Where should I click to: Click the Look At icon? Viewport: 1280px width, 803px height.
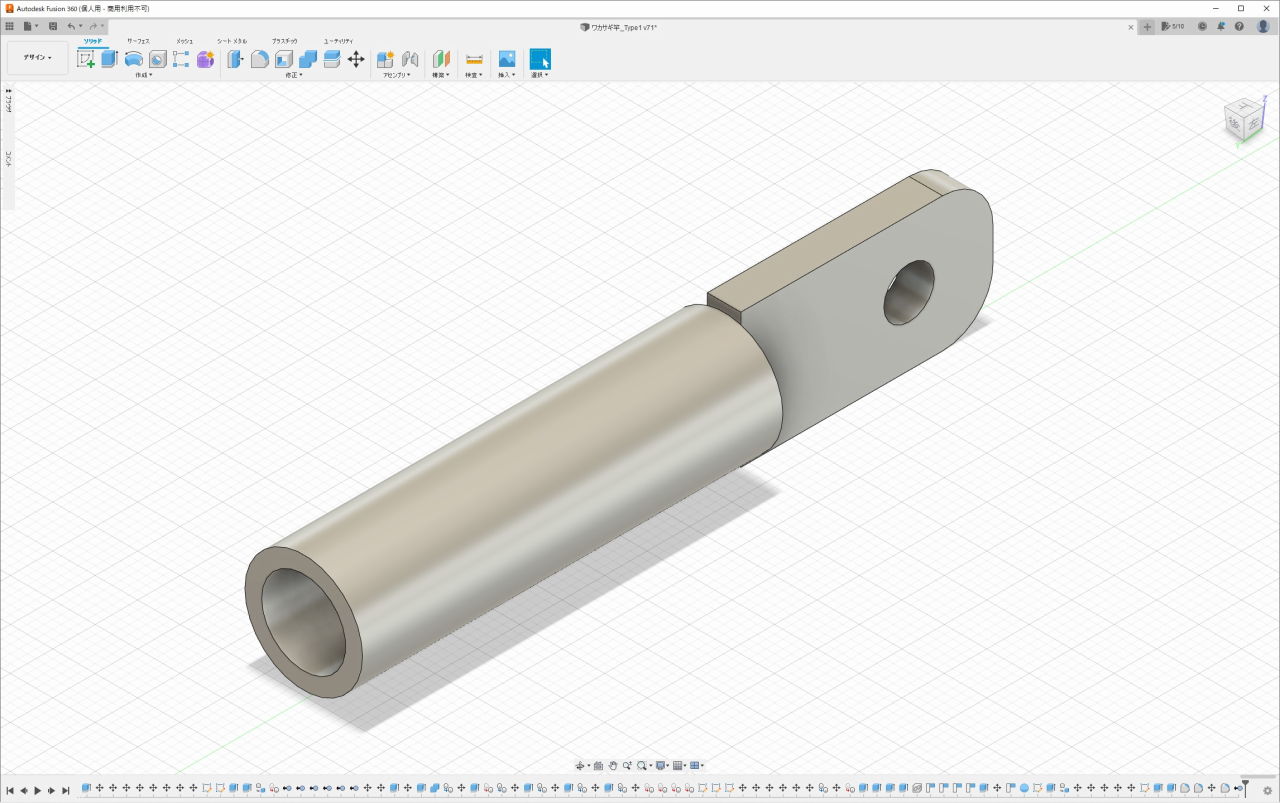598,766
